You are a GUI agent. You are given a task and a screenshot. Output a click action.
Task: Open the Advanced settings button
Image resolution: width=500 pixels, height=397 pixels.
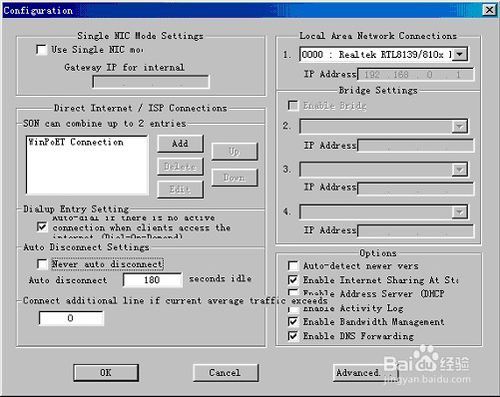point(365,372)
